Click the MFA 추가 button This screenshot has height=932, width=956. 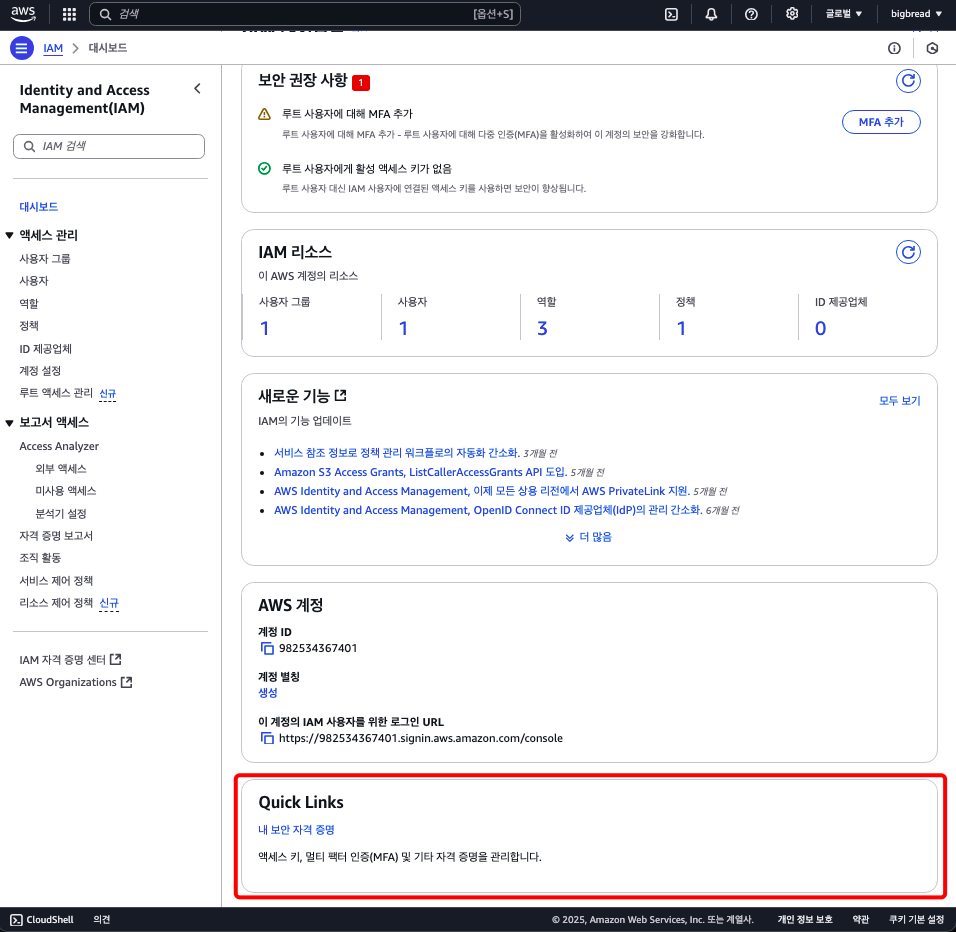coord(881,122)
